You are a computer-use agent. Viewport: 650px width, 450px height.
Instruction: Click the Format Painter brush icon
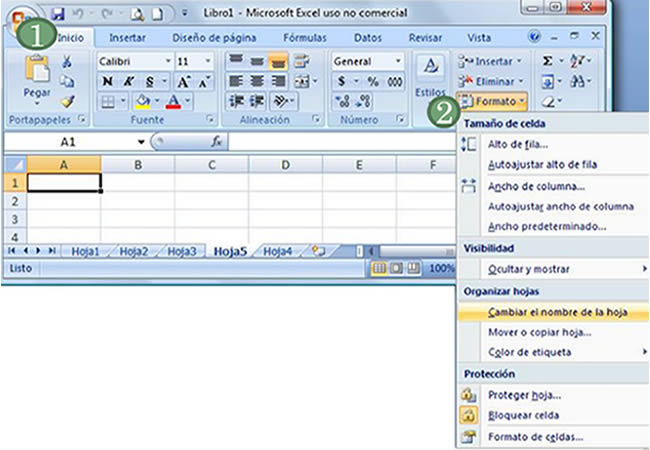pos(67,101)
